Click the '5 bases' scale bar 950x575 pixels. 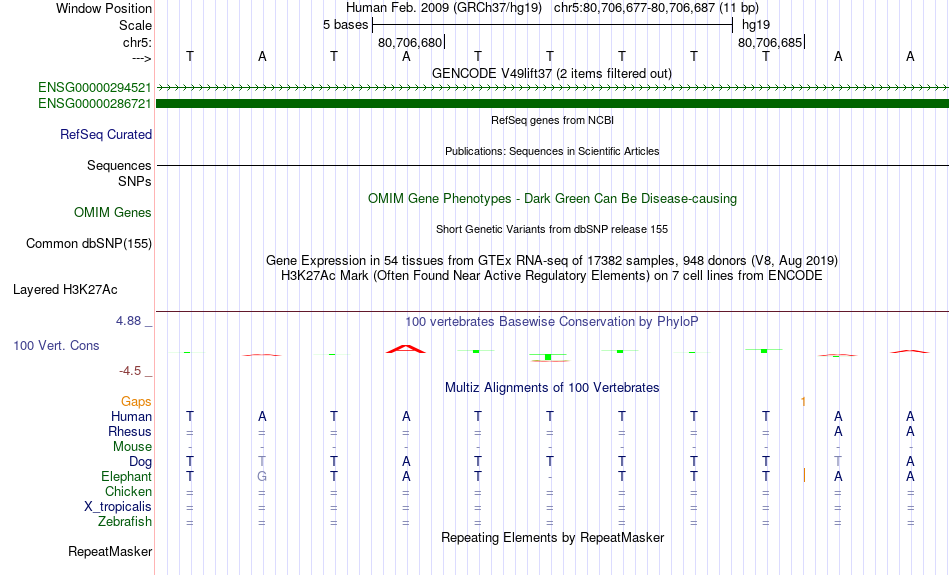tap(553, 25)
